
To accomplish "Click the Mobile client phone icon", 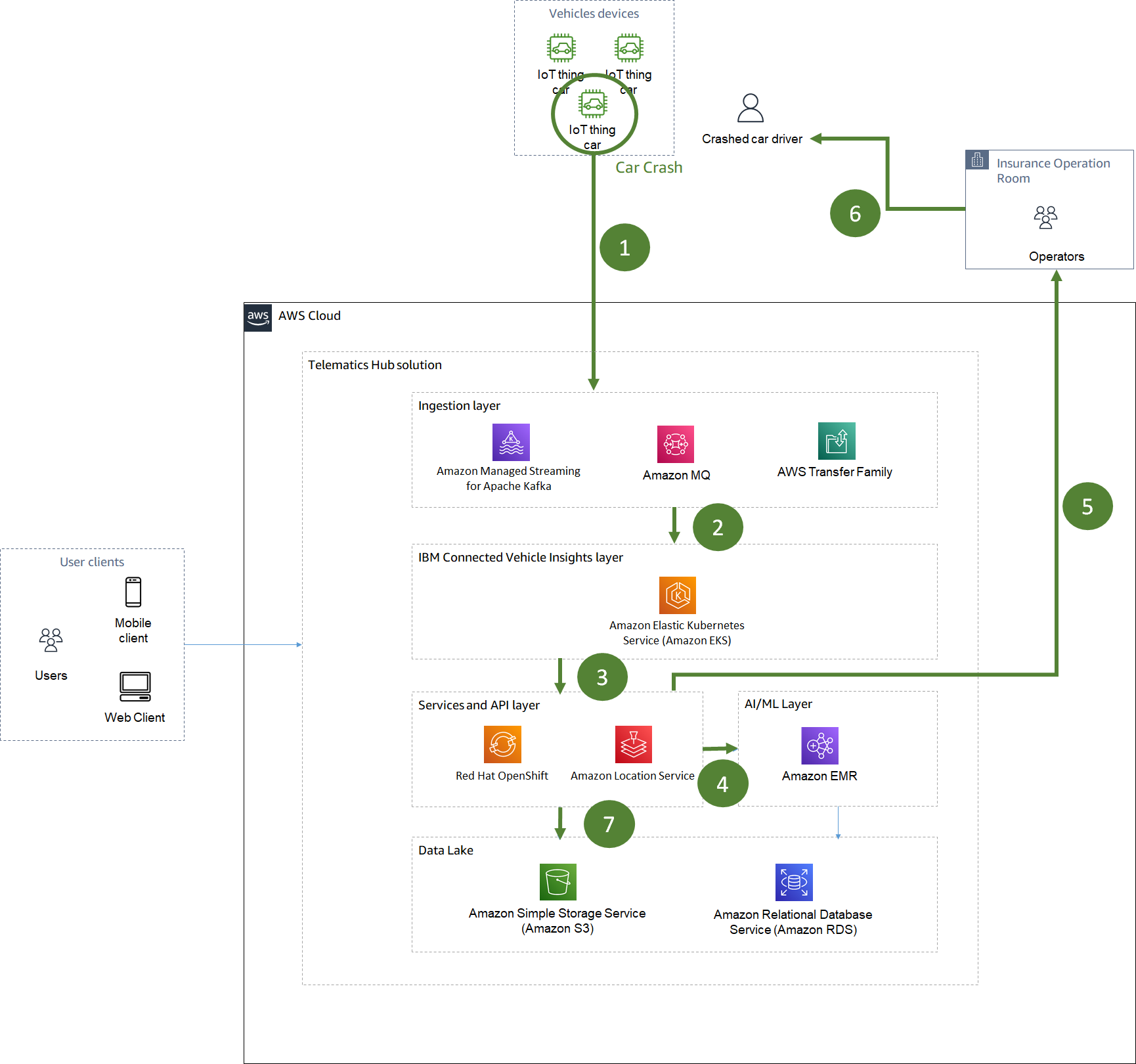I will 133,592.
